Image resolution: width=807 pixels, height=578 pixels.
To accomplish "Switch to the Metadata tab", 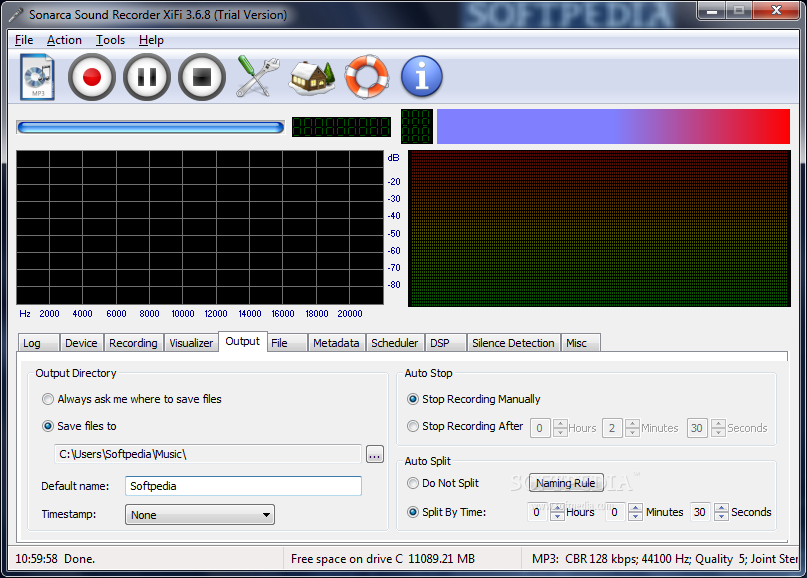I will [336, 343].
